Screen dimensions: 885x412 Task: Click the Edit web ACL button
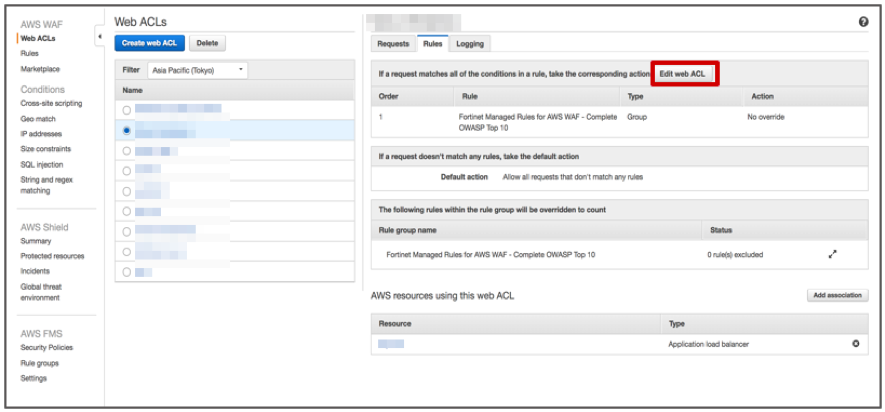pyautogui.click(x=684, y=74)
